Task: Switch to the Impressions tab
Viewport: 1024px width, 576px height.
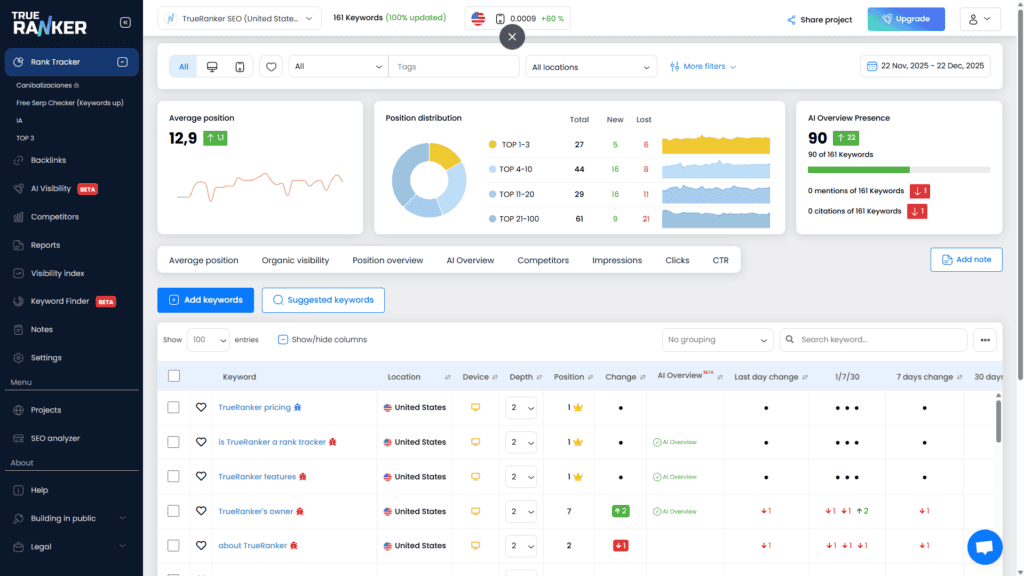Action: [x=616, y=260]
